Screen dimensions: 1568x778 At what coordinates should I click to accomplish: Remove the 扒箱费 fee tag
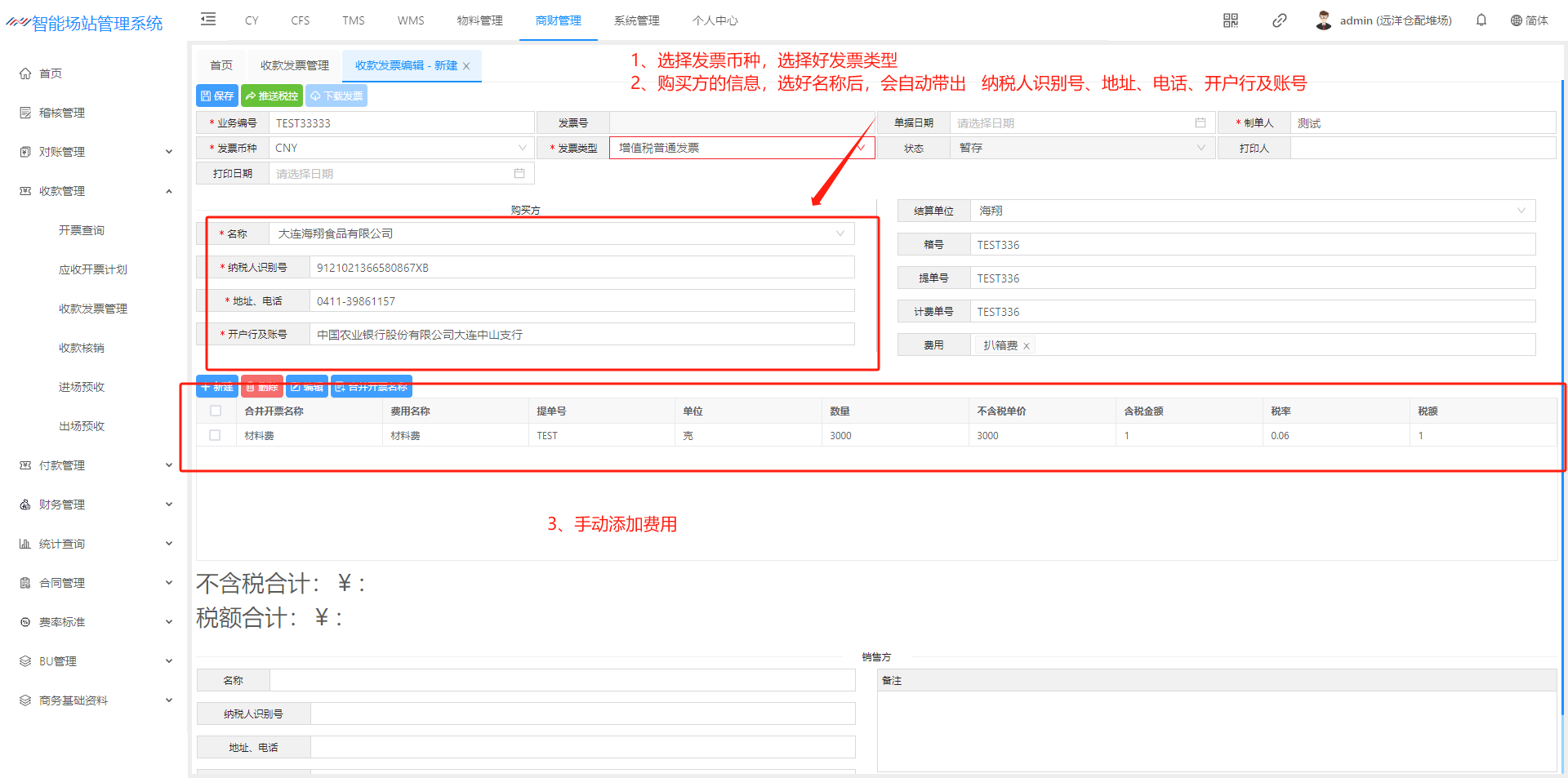[1027, 346]
